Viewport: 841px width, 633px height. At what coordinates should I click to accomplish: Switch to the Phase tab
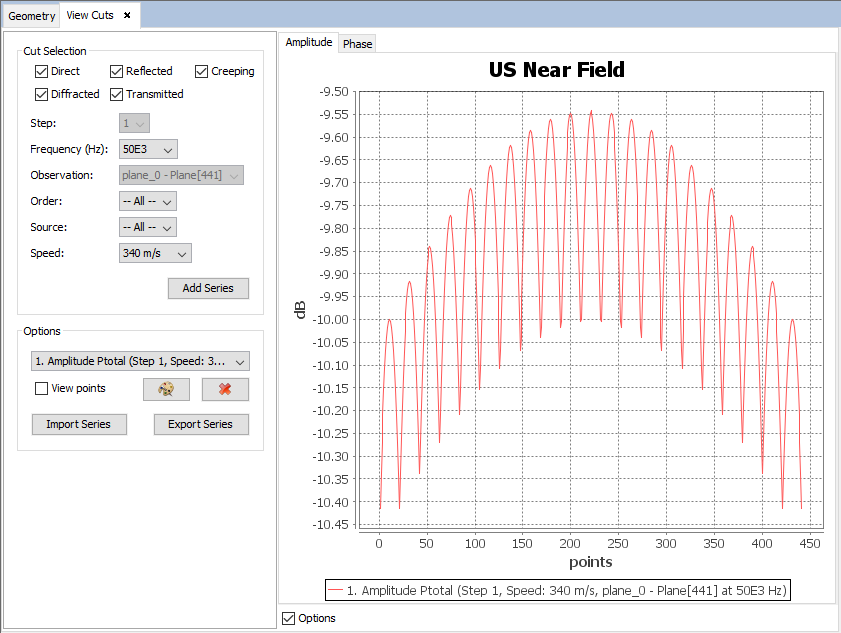tap(357, 44)
